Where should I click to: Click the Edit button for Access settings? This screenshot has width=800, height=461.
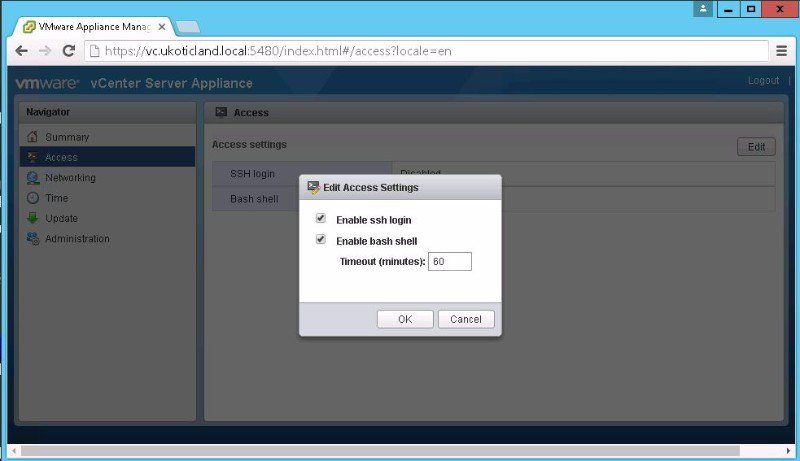click(756, 147)
